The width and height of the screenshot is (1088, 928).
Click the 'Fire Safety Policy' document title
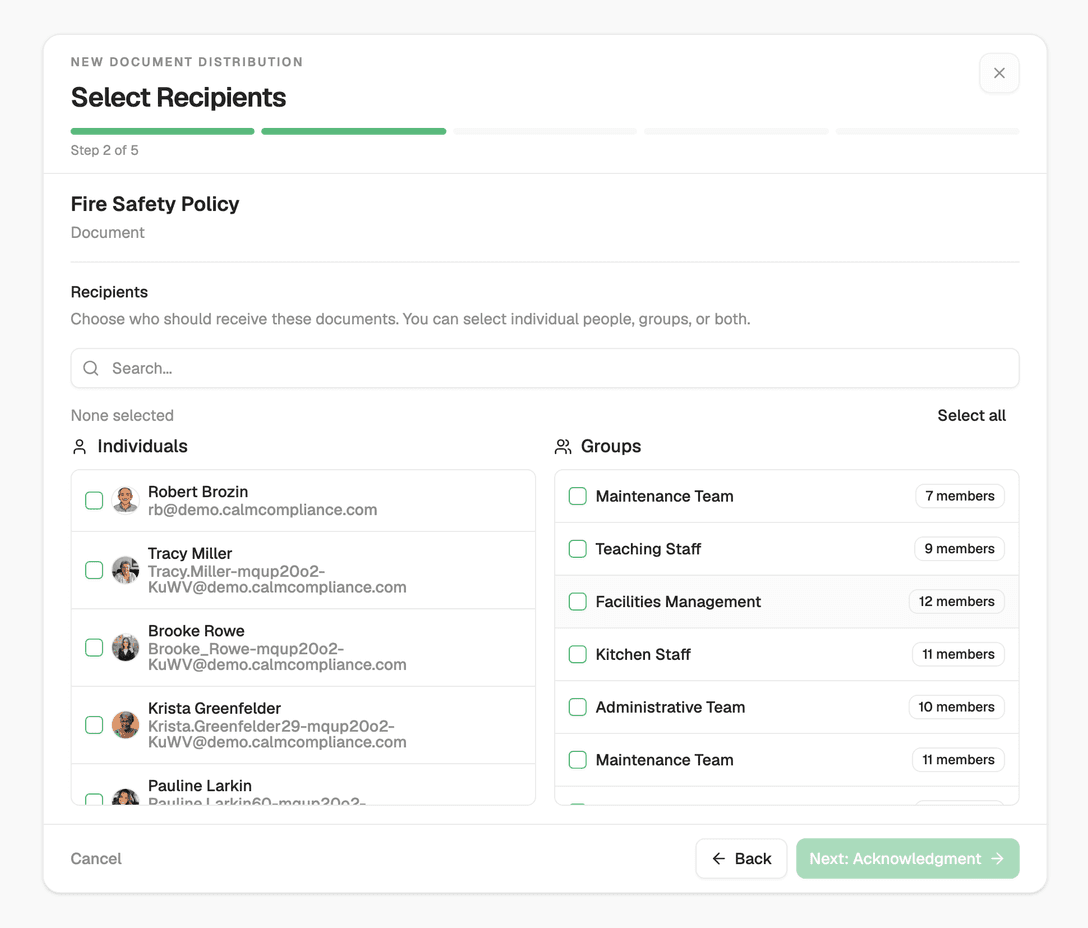tap(155, 204)
